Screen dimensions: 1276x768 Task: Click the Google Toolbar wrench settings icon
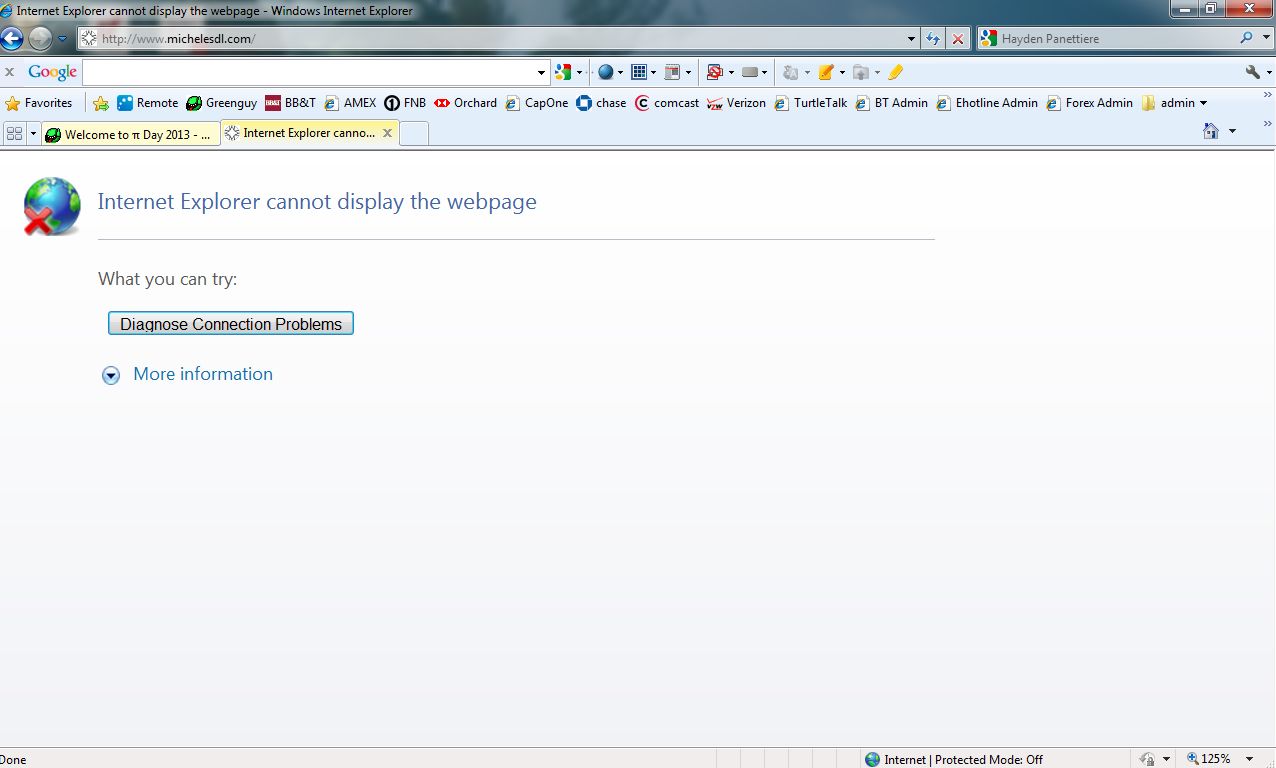(x=1252, y=72)
